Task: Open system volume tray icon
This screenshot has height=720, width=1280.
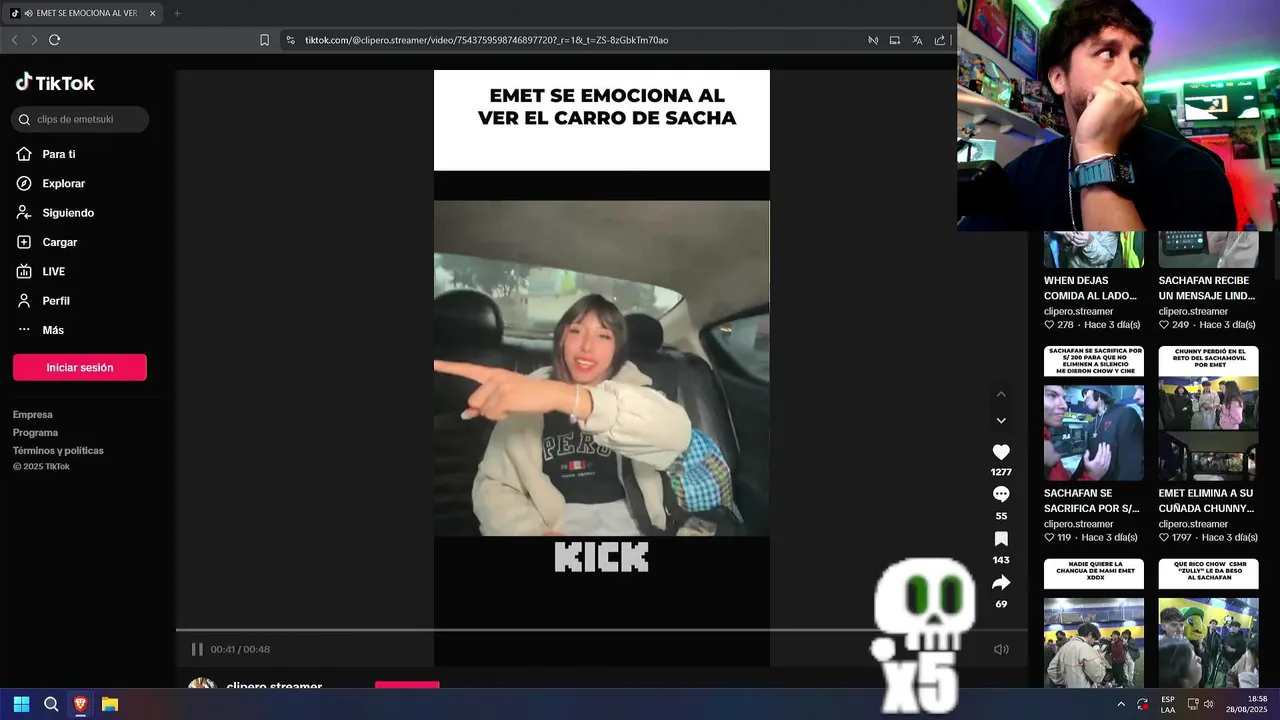Action: 1208,704
